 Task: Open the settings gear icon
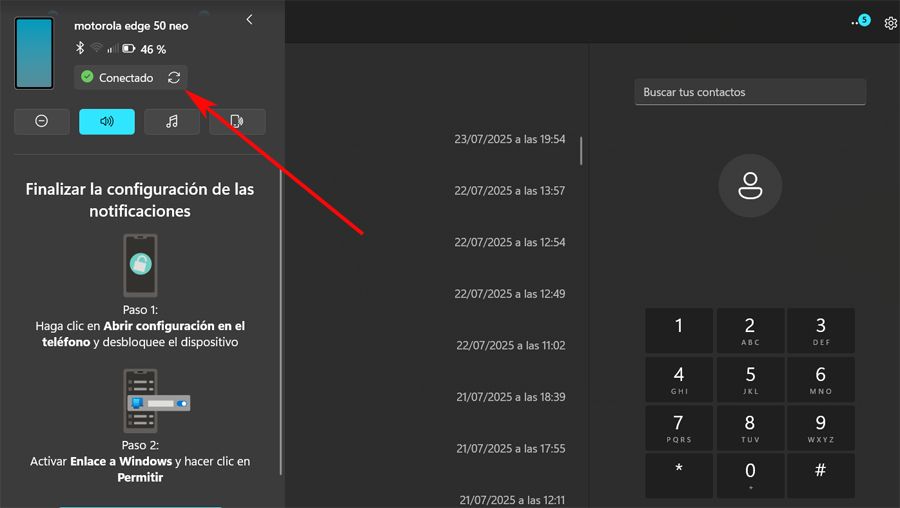click(890, 23)
